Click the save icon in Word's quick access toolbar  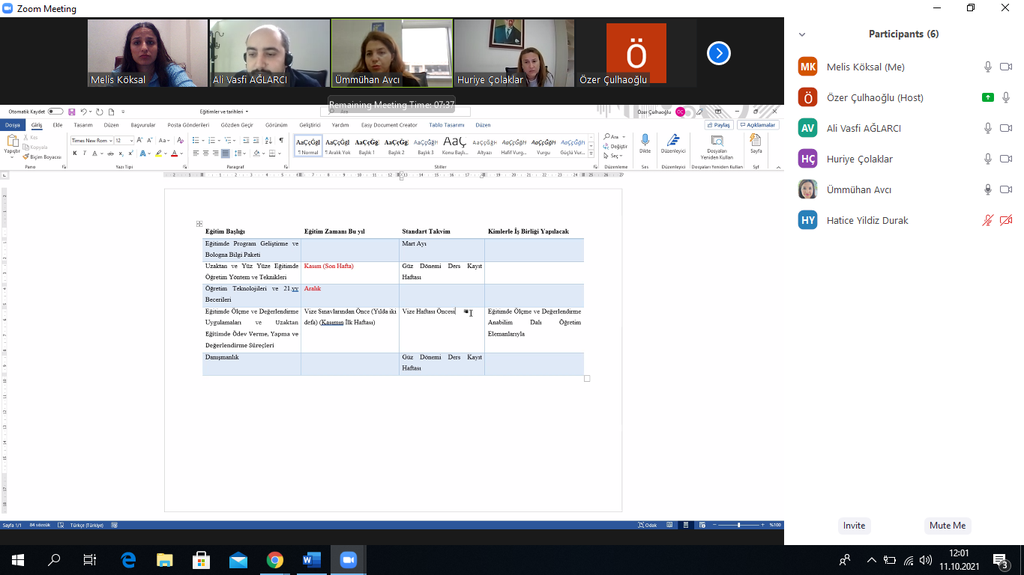[x=72, y=112]
